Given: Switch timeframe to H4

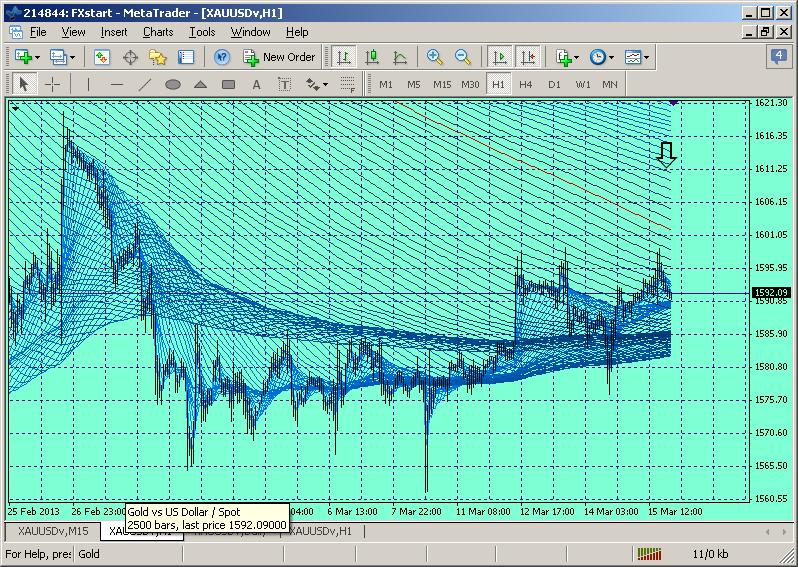Looking at the screenshot, I should point(526,85).
